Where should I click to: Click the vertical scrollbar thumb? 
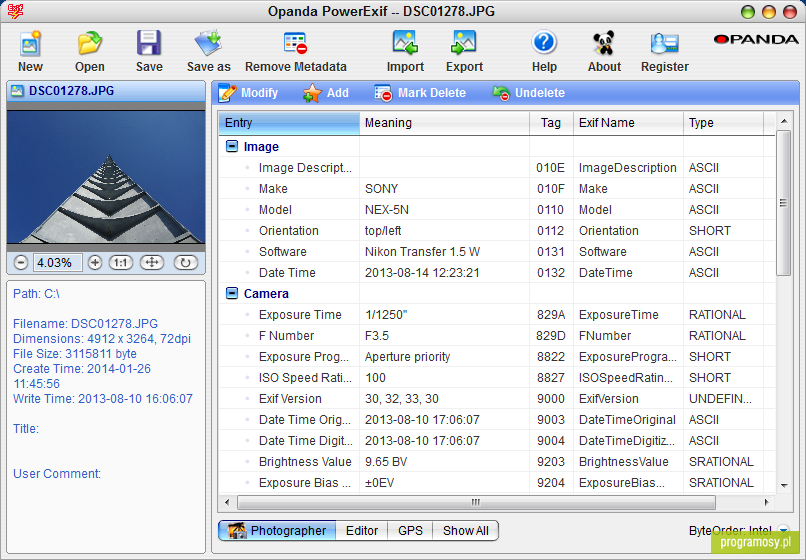(783, 203)
